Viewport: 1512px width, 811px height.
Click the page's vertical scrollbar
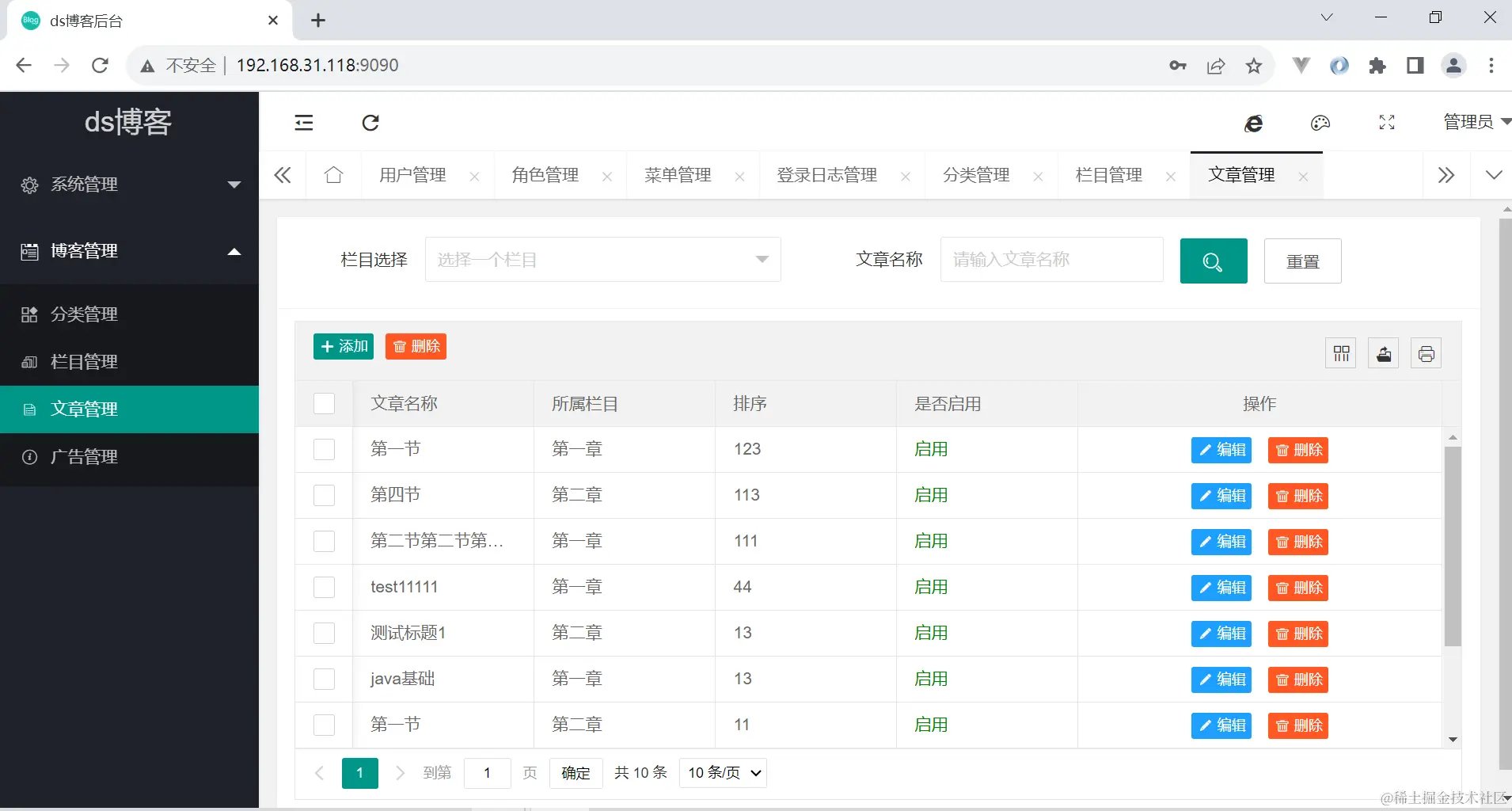1506,494
